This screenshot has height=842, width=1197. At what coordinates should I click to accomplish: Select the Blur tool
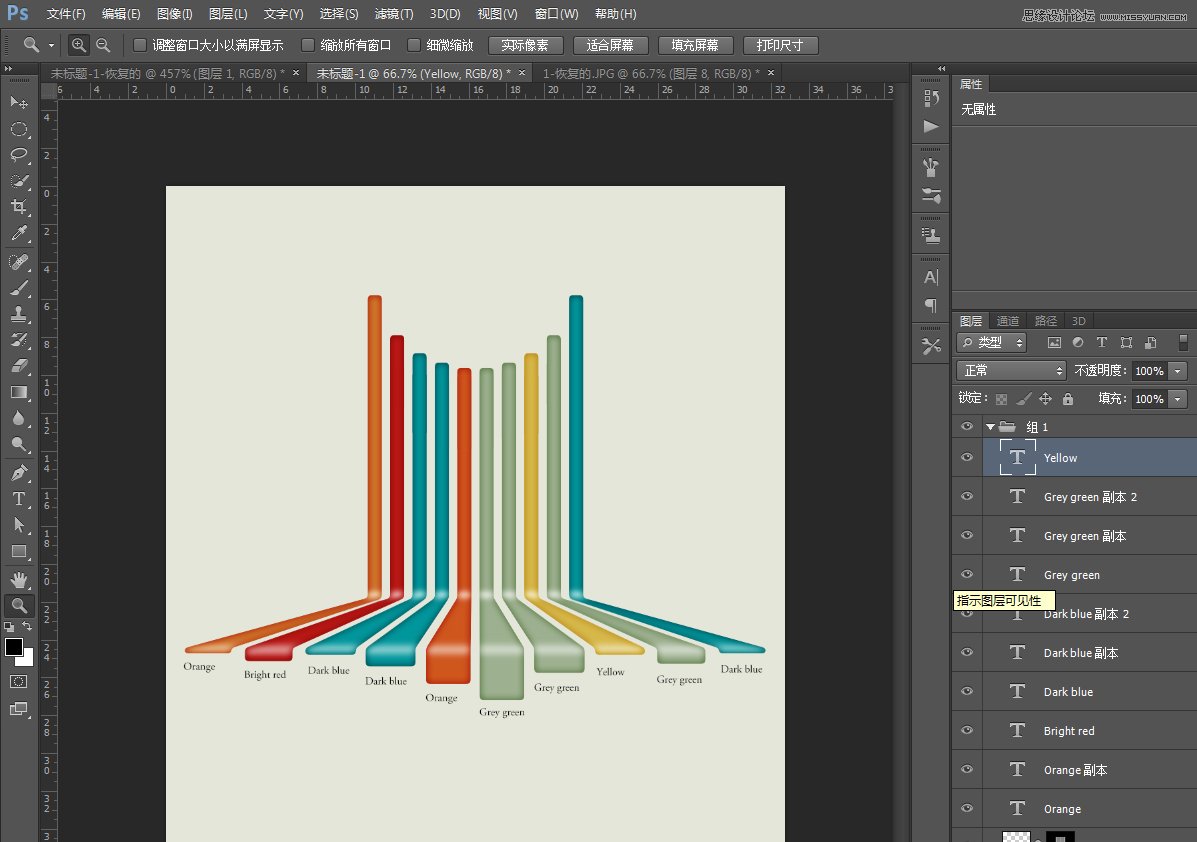(19, 418)
